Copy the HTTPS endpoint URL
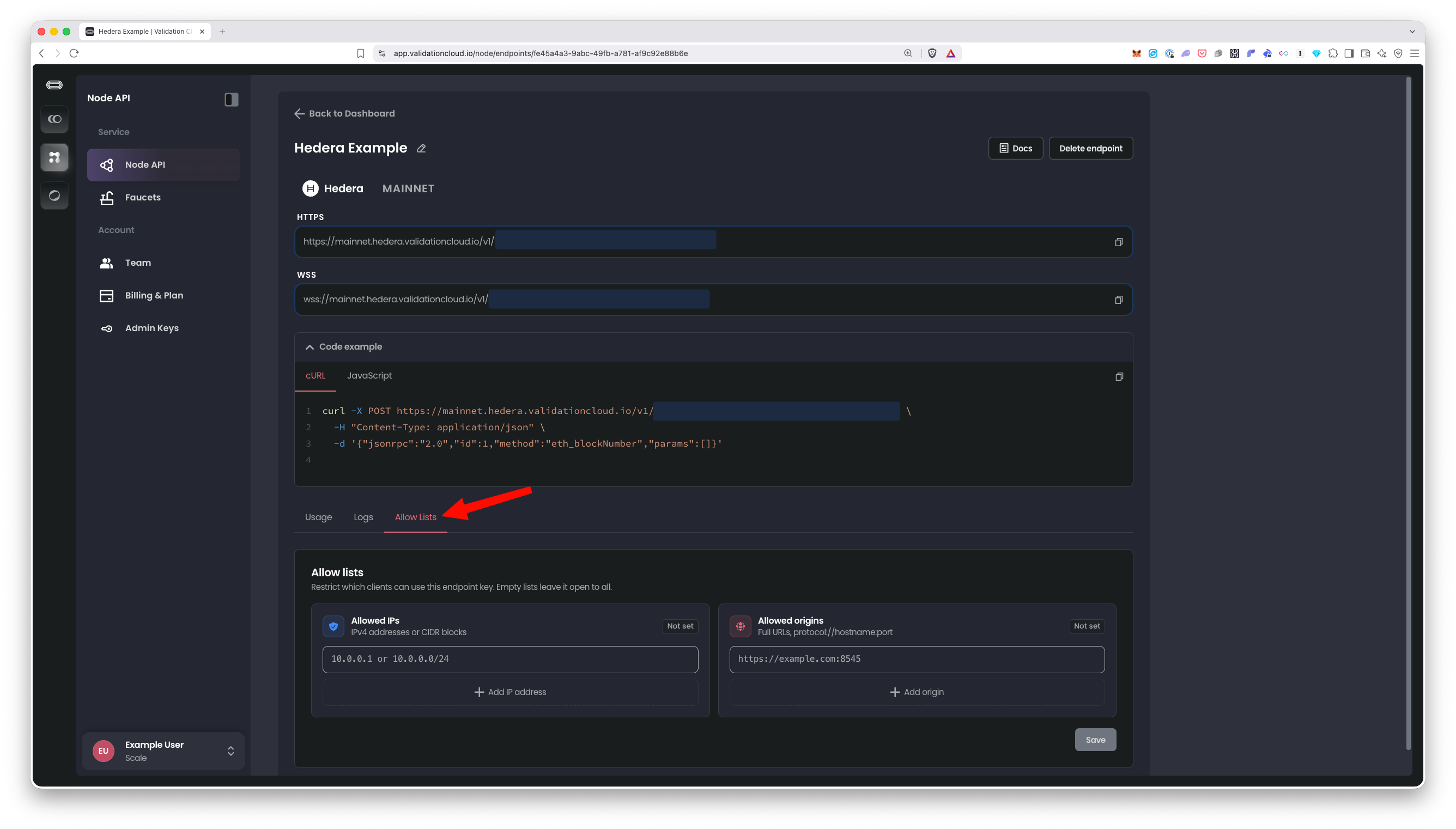This screenshot has width=1456, height=829. click(1118, 242)
